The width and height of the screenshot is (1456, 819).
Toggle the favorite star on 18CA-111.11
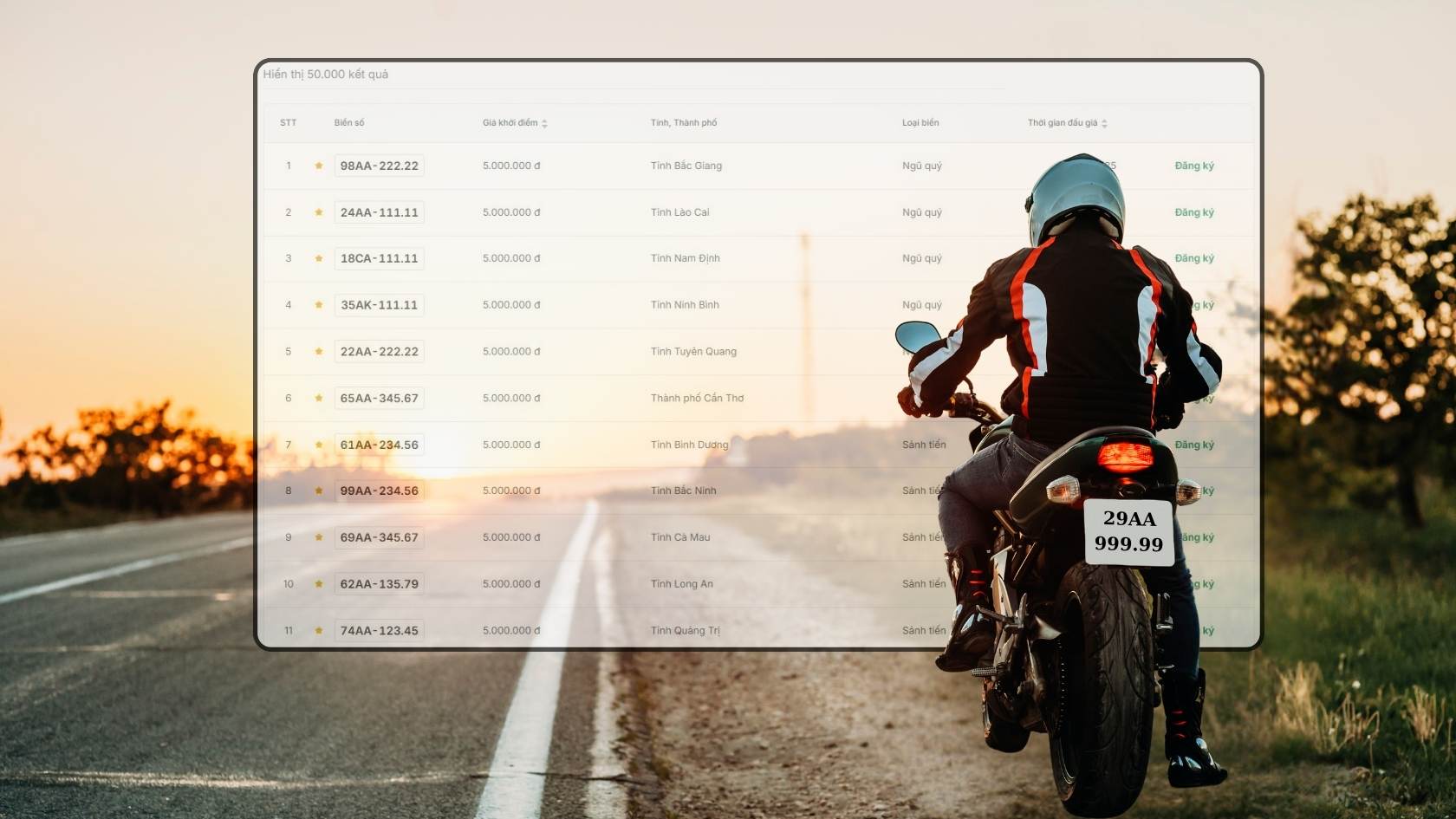click(x=318, y=258)
